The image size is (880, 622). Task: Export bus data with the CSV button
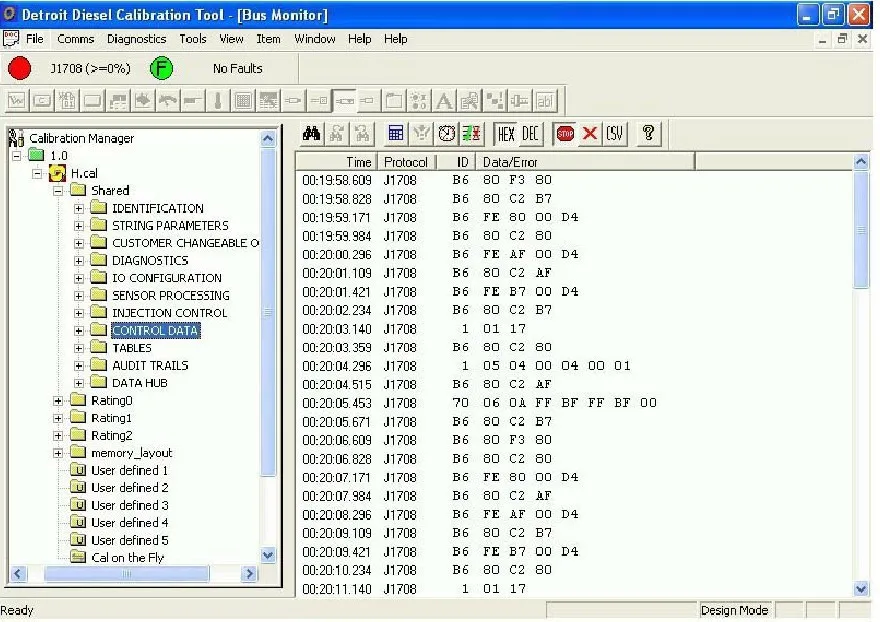(x=615, y=134)
